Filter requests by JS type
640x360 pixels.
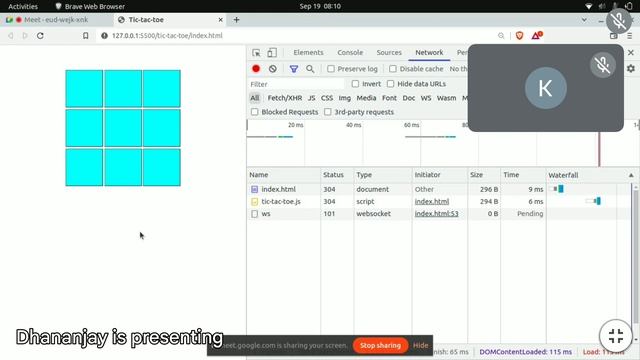point(311,98)
